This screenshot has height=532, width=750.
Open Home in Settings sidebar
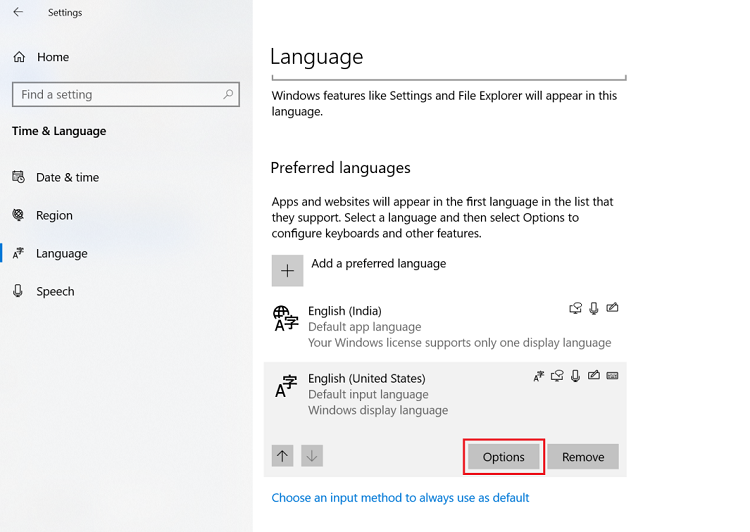pyautogui.click(x=53, y=57)
